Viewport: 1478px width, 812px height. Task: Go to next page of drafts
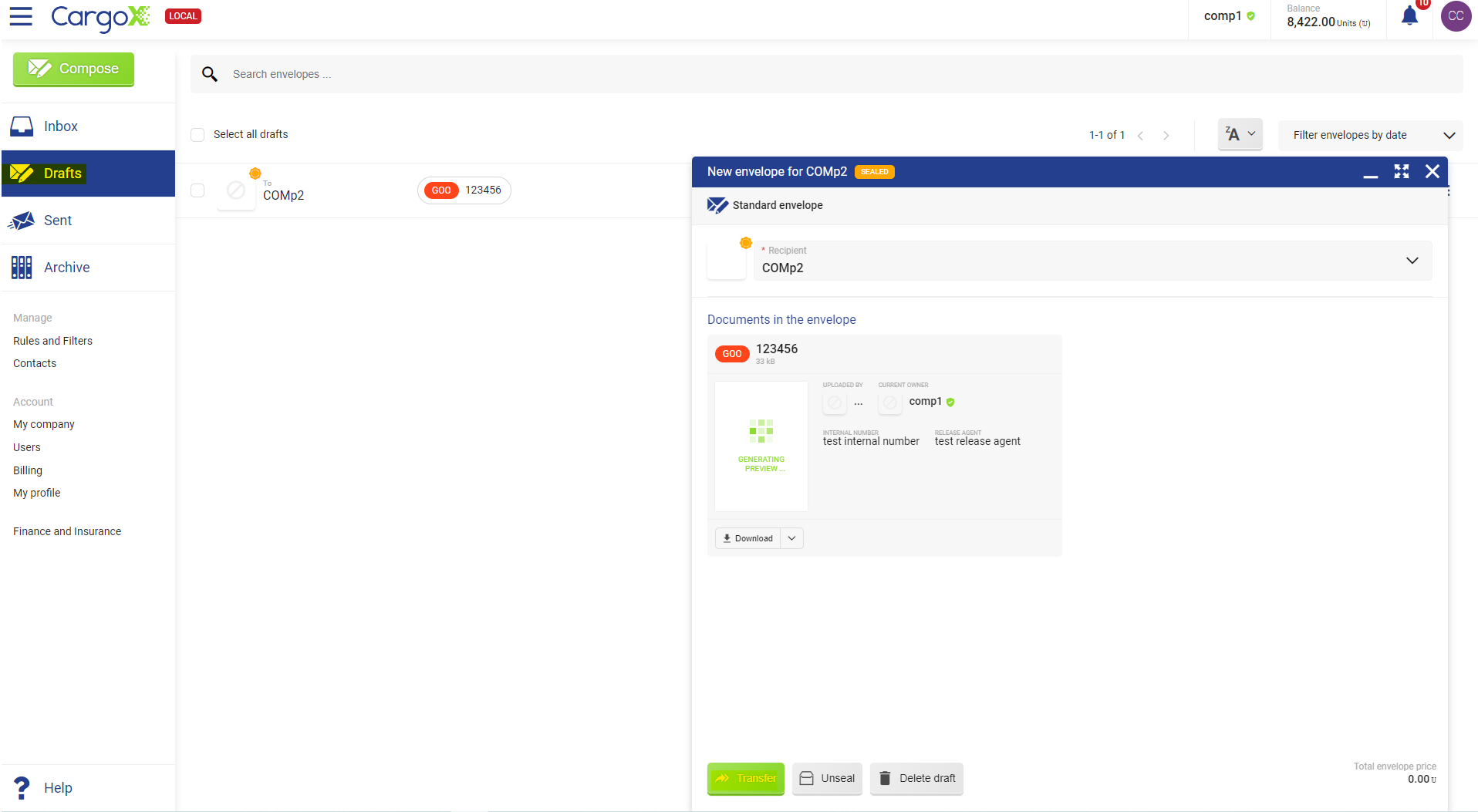coord(1166,136)
